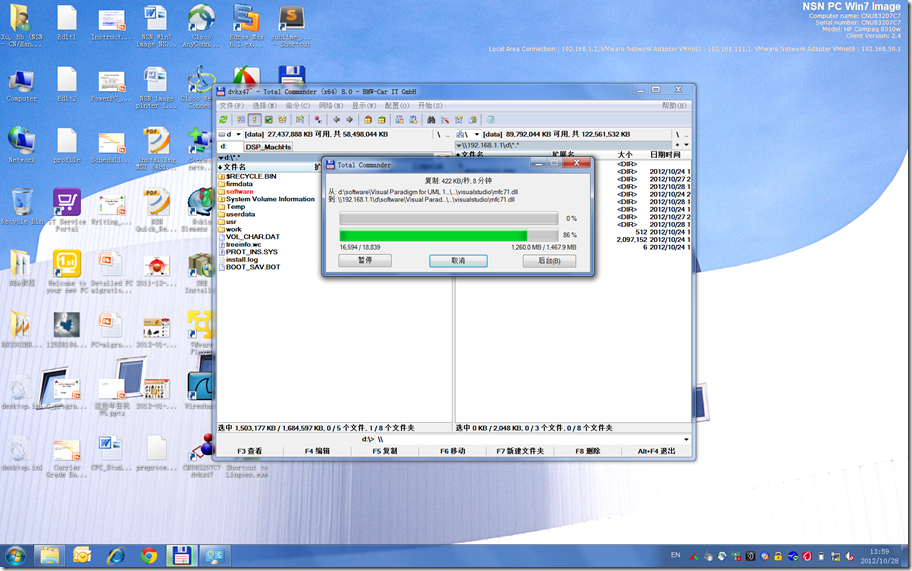Click the green overall progress bar
The height and width of the screenshot is (571, 912).
(449, 235)
